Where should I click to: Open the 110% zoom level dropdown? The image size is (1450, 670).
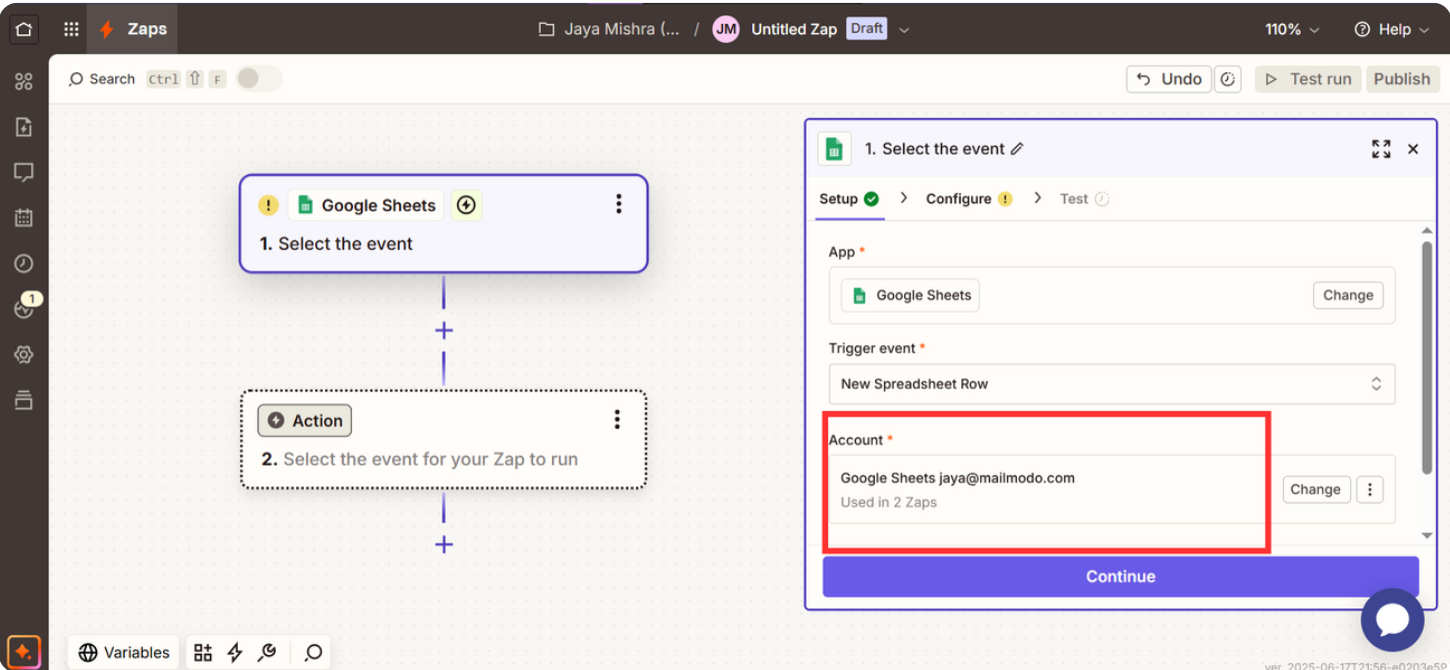coord(1292,29)
